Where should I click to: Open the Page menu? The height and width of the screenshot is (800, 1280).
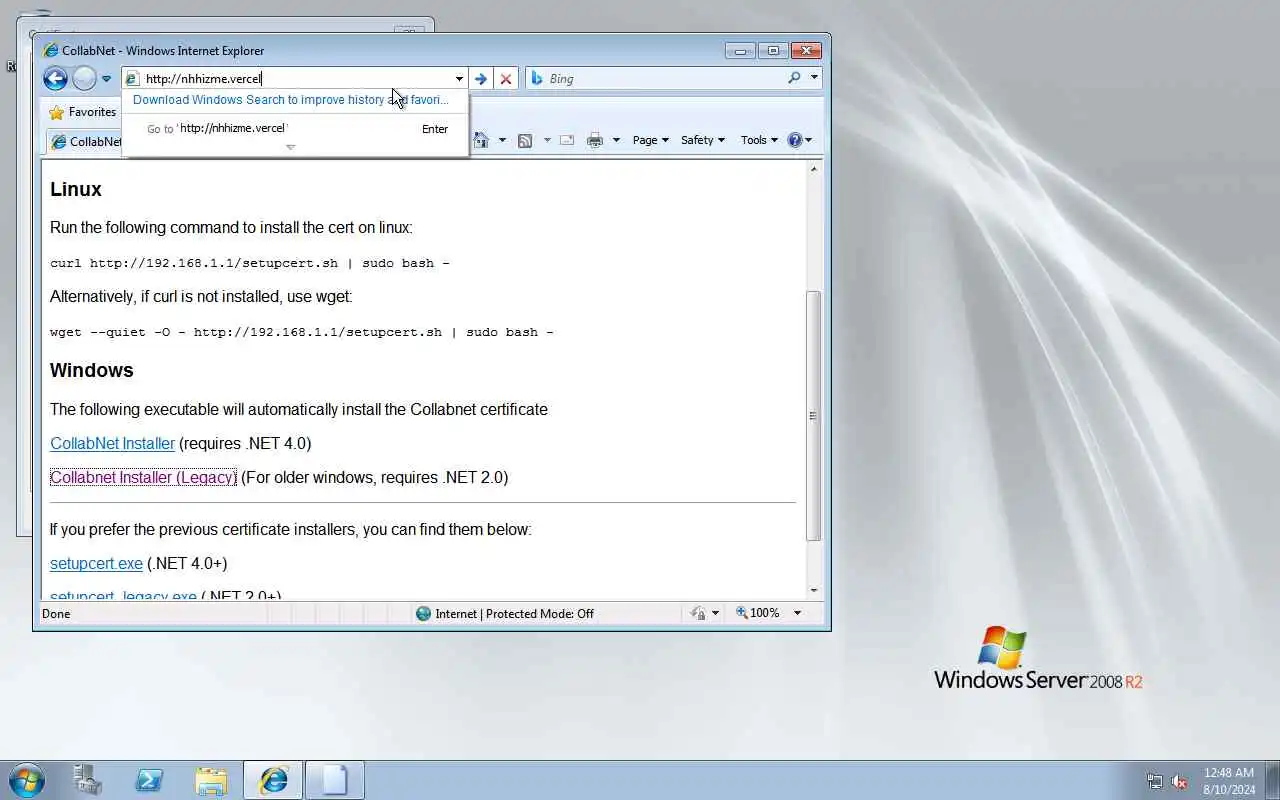pyautogui.click(x=650, y=140)
